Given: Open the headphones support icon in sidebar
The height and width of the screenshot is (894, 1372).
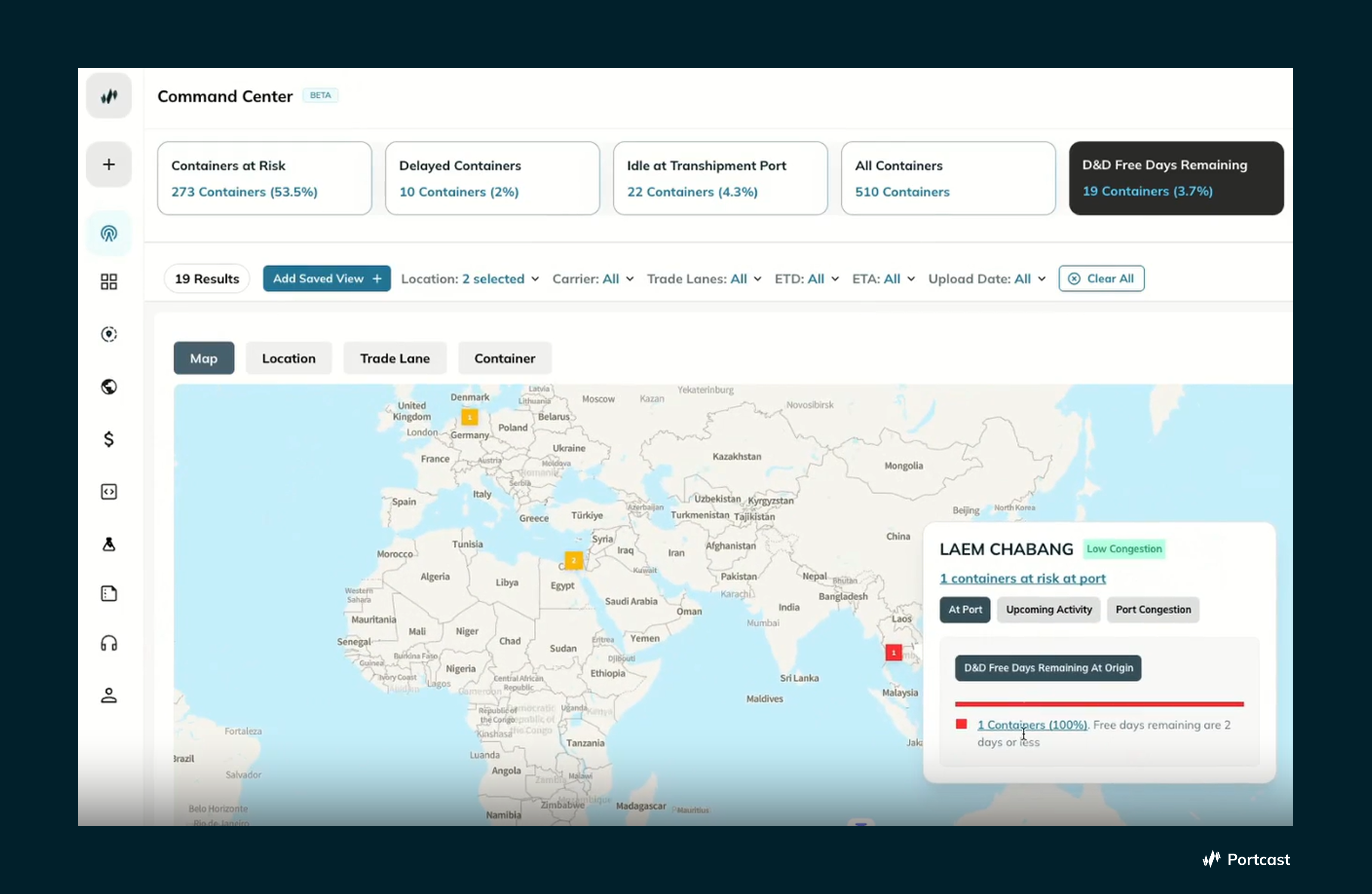Looking at the screenshot, I should tap(109, 642).
